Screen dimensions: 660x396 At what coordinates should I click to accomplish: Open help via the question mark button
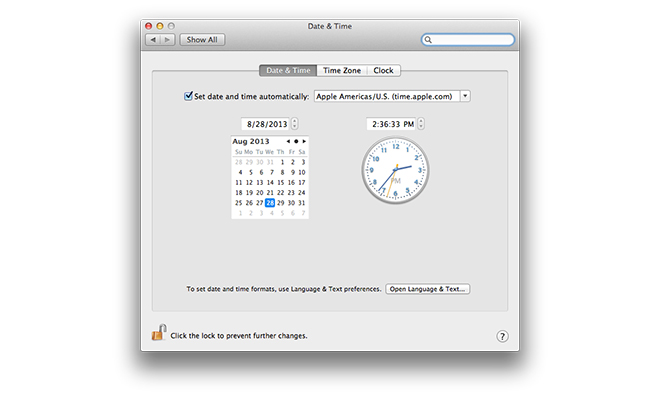click(502, 336)
